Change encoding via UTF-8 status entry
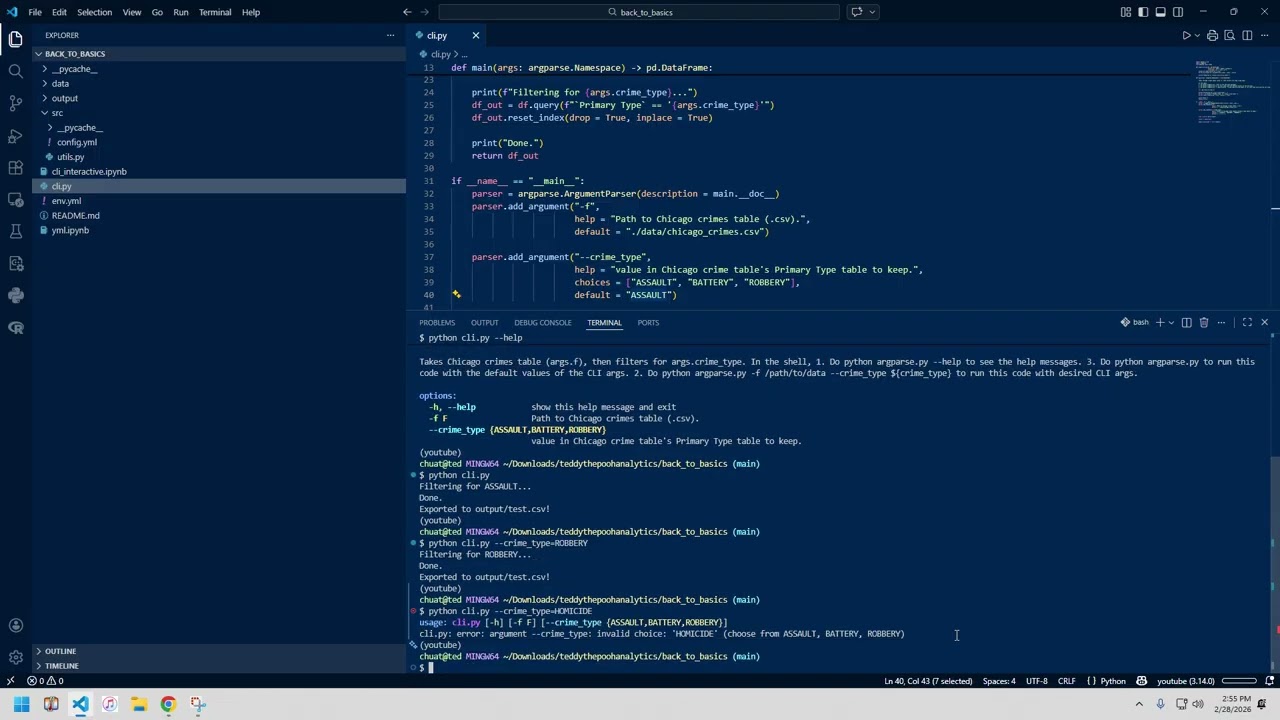The height and width of the screenshot is (720, 1280). pyautogui.click(x=1037, y=681)
